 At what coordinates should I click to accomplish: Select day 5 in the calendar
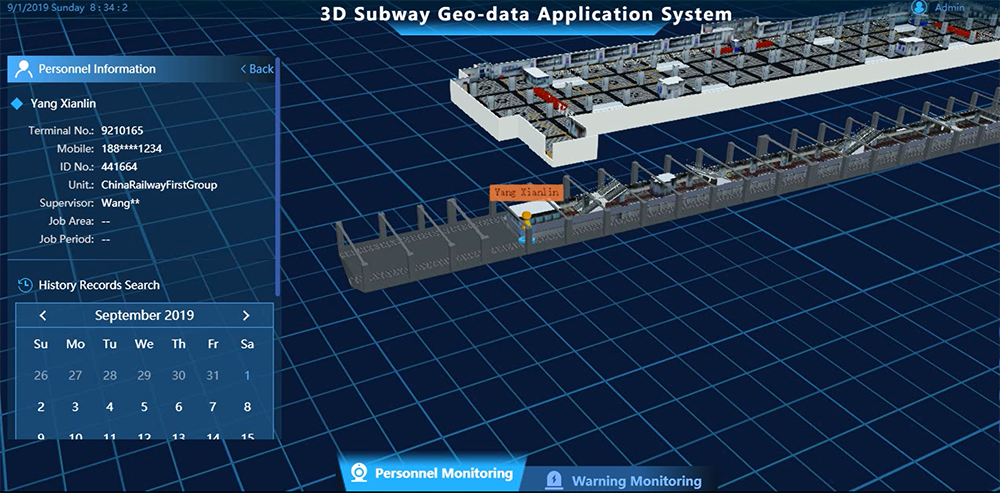(144, 406)
